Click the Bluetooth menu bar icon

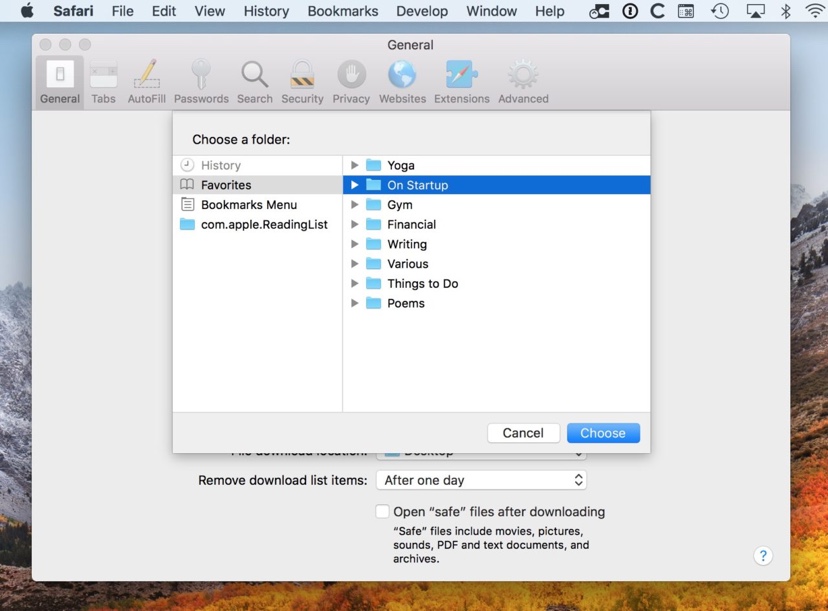786,11
